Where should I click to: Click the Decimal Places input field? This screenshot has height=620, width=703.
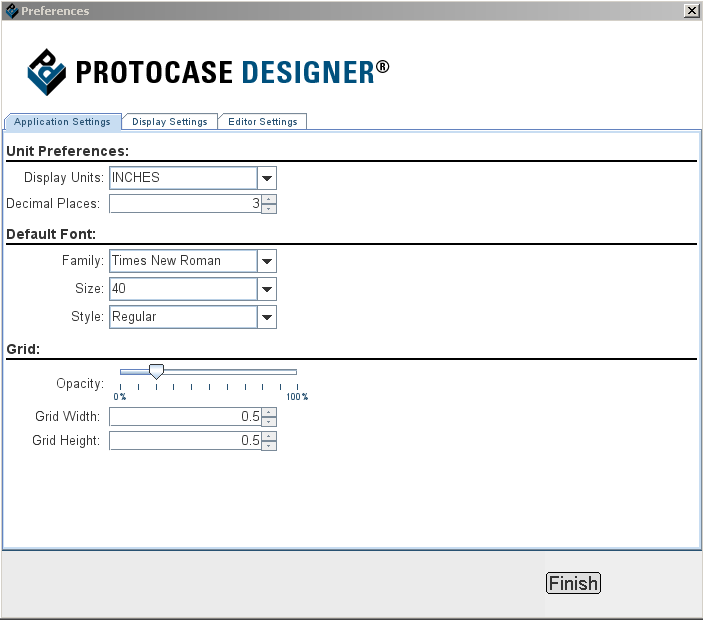click(185, 204)
